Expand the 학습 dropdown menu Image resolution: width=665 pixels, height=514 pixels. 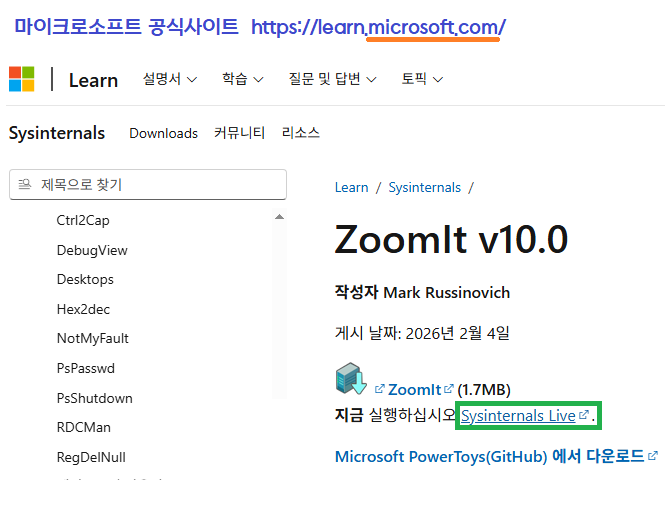[x=243, y=79]
